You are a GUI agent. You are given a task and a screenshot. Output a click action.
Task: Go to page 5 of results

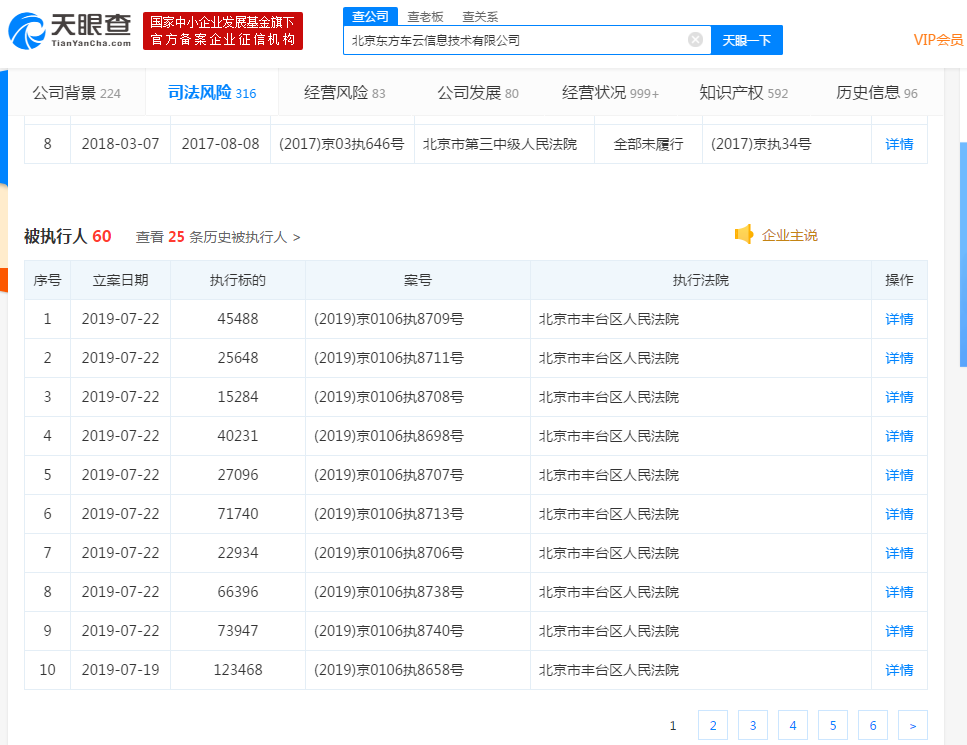pos(833,725)
